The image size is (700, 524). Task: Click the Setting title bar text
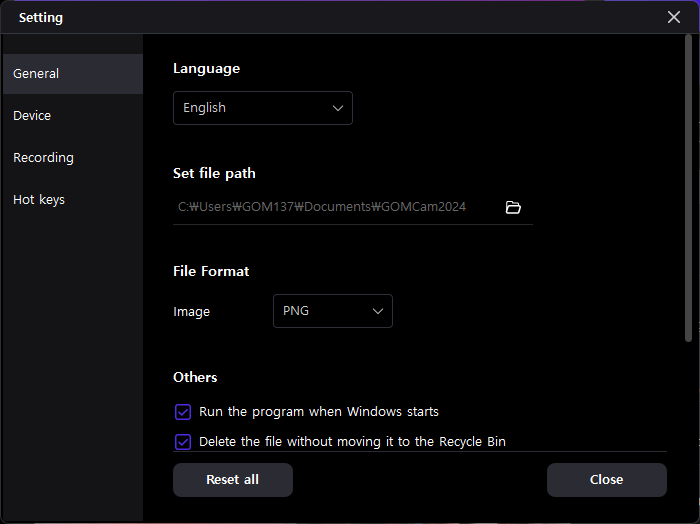40,17
